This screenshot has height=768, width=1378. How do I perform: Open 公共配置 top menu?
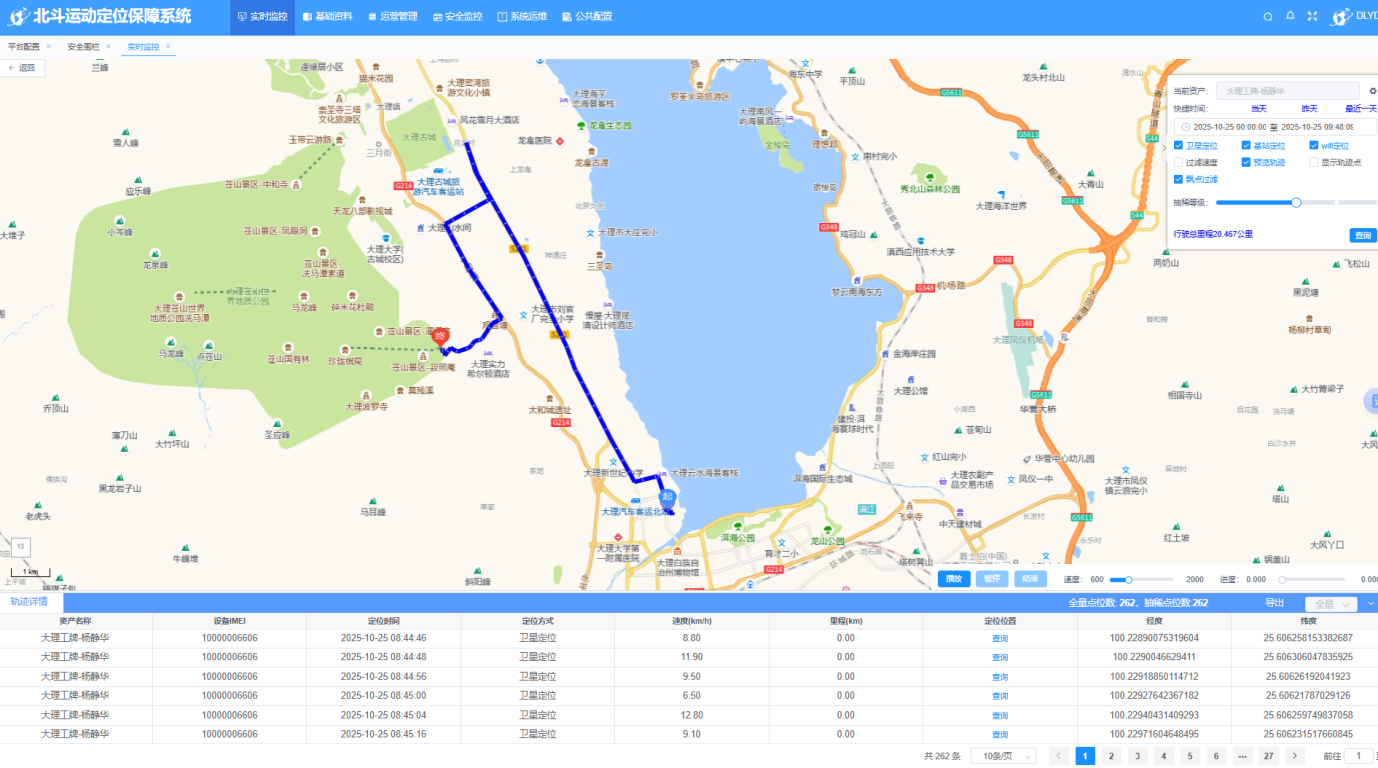587,17
